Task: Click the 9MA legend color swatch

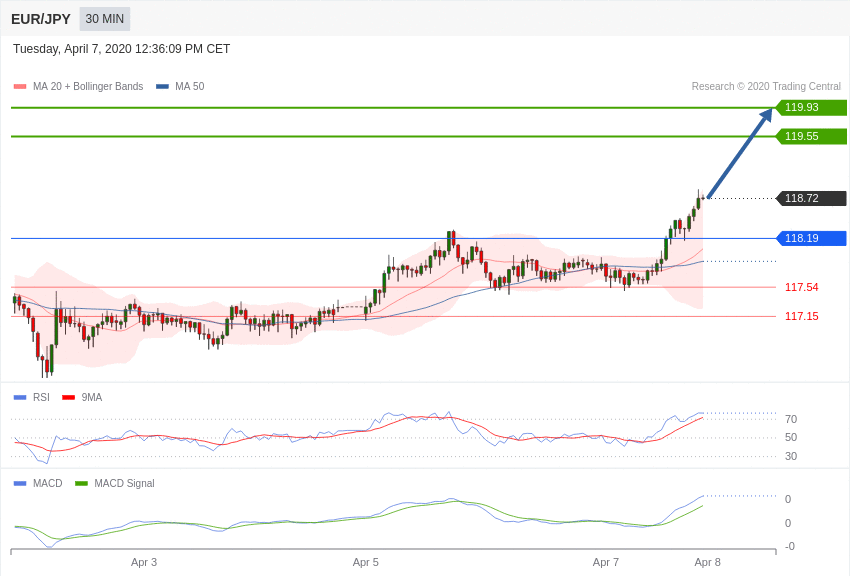Action: coord(68,397)
